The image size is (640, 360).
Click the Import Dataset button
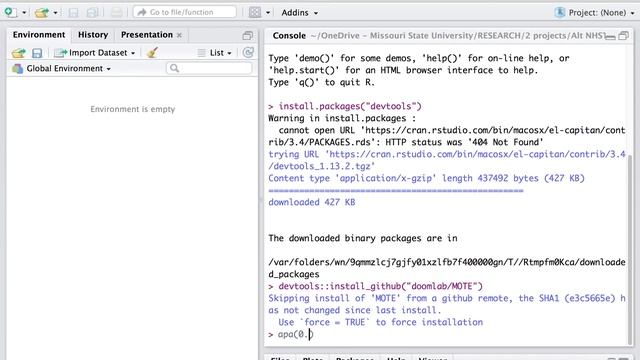(95, 53)
